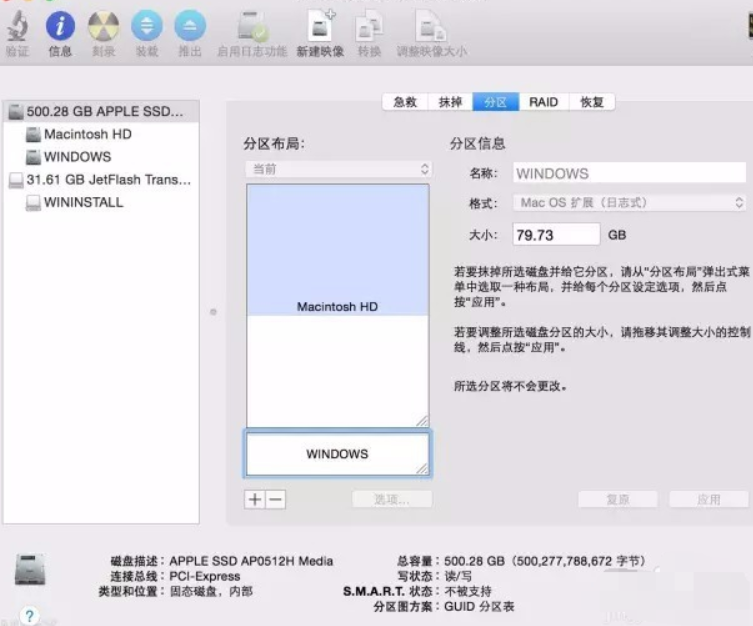
Task: Click the 所选分区将不会更改 message
Action: point(510,386)
